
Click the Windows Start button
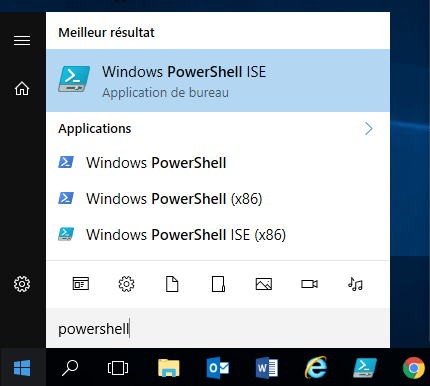[22, 368]
